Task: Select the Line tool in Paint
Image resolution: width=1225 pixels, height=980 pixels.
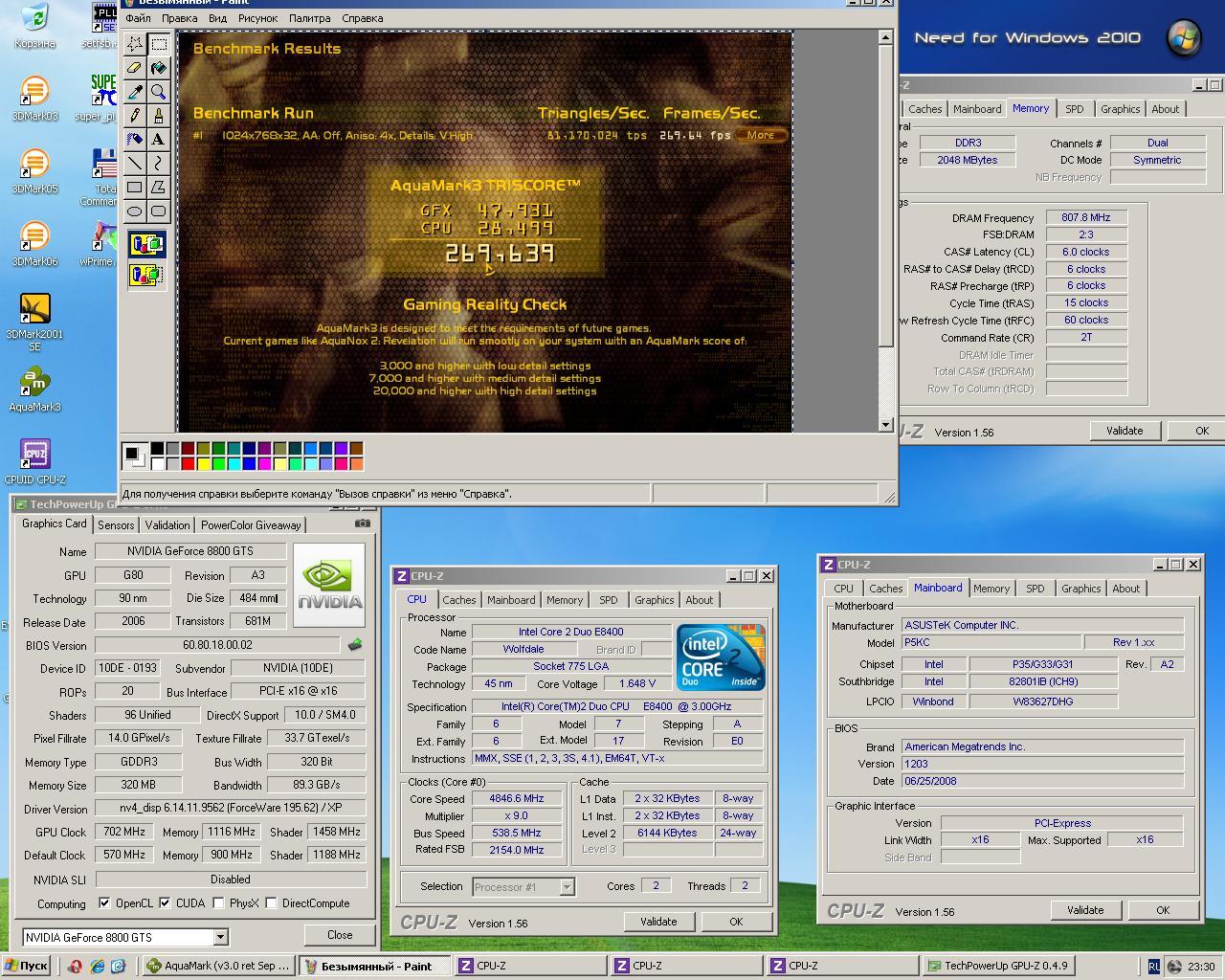Action: point(135,164)
